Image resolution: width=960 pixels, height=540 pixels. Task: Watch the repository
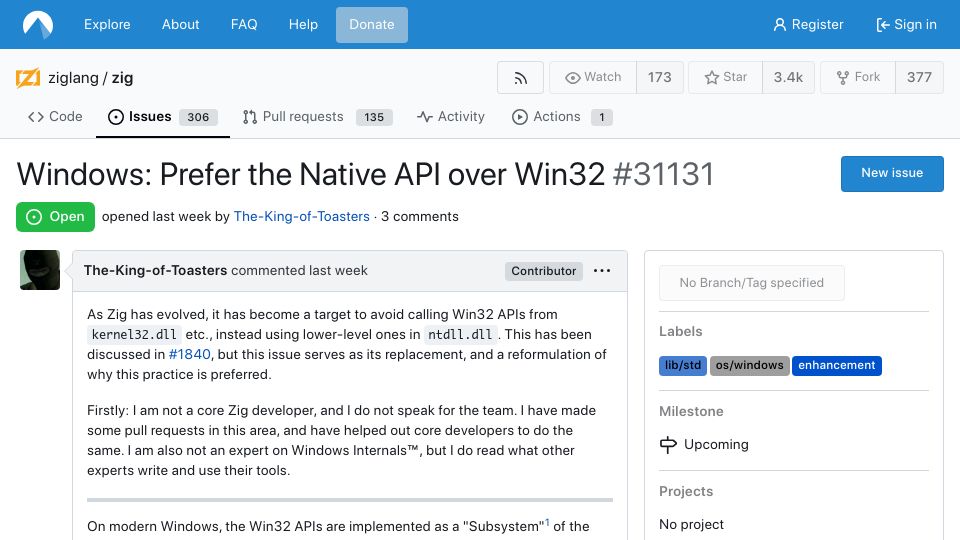(x=593, y=78)
